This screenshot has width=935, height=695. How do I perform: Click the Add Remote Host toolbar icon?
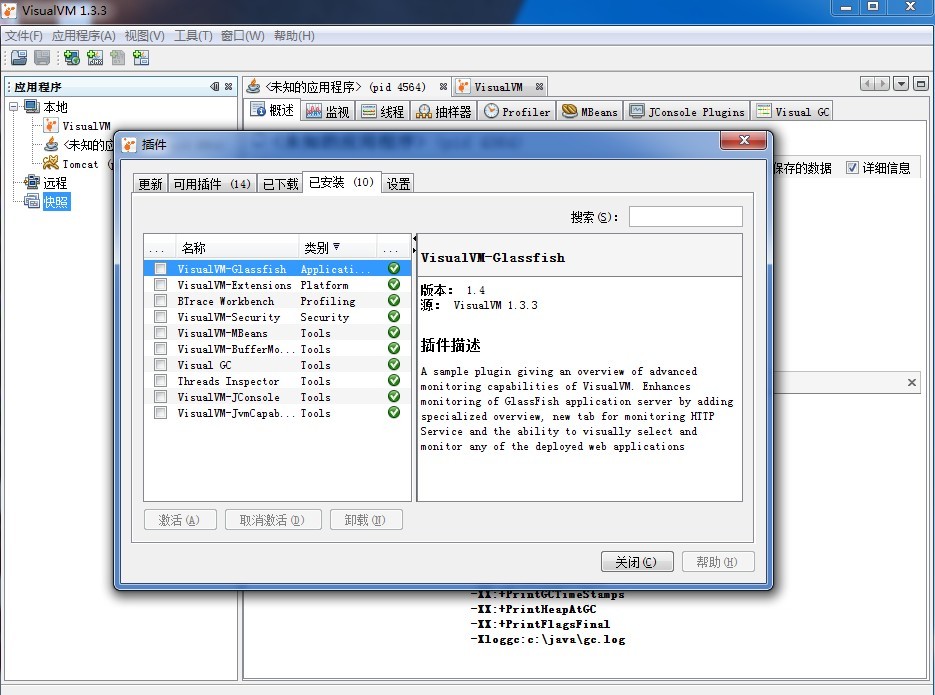pos(72,58)
